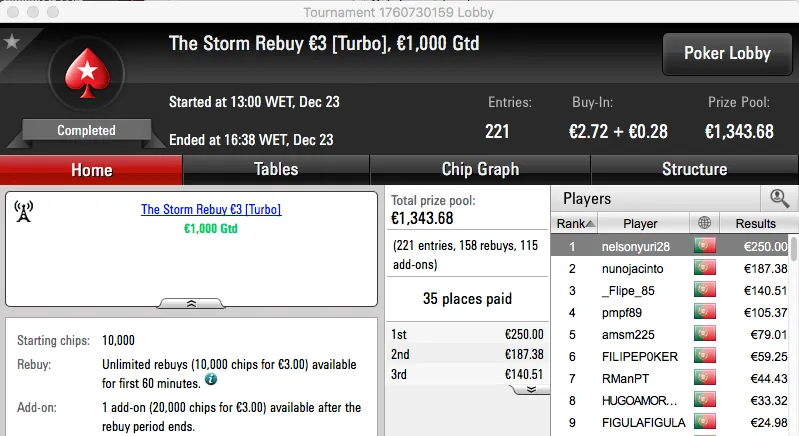The image size is (799, 436).
Task: Open The Storm Rebuy €3 [Turbo] link
Action: [x=211, y=210]
